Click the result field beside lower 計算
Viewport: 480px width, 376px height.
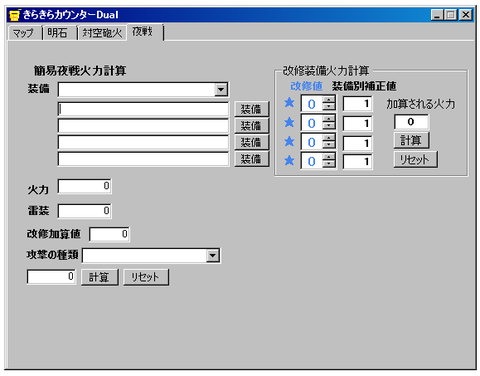51,277
